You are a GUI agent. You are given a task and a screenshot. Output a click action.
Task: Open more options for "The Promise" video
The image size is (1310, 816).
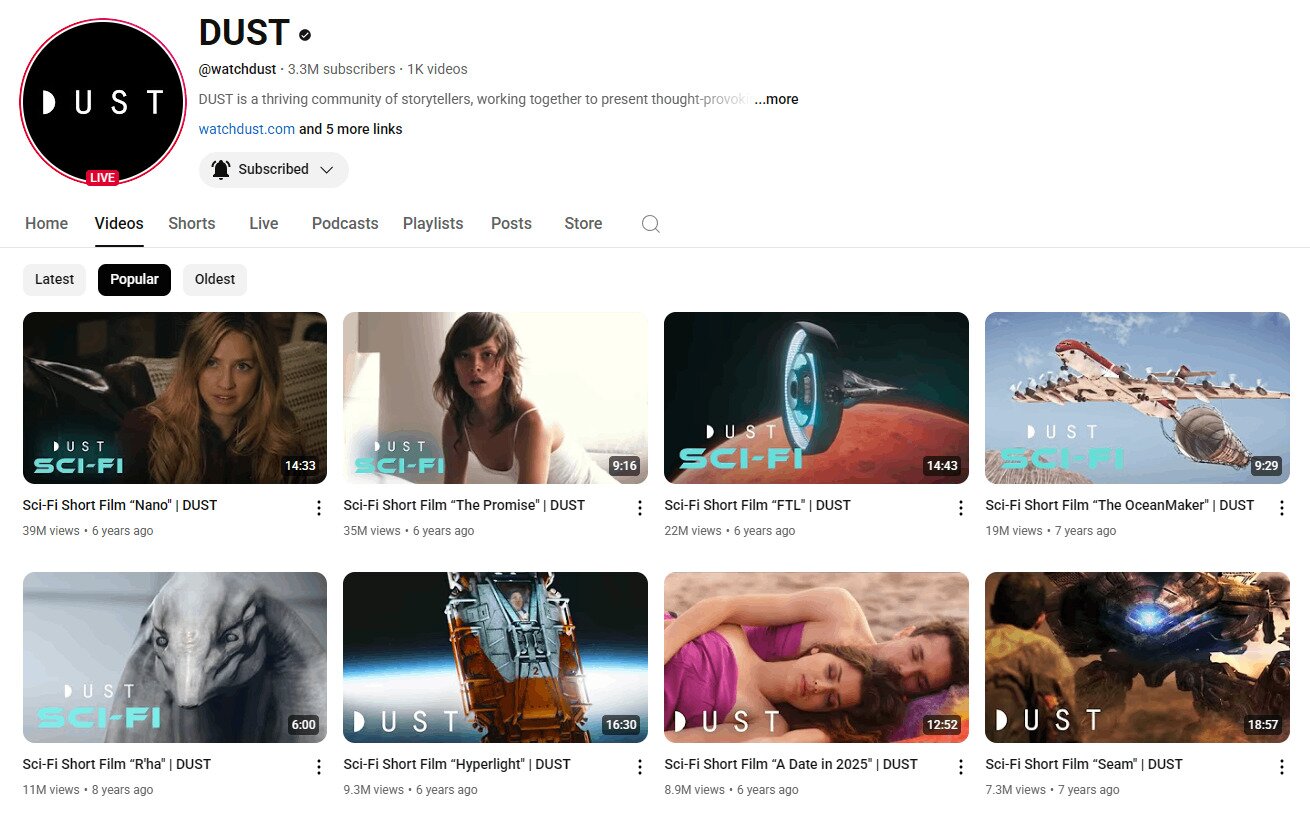click(x=640, y=508)
